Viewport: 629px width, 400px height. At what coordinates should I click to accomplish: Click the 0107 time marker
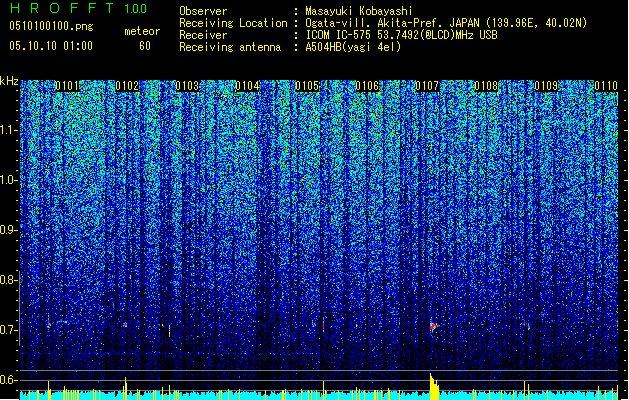tap(427, 86)
